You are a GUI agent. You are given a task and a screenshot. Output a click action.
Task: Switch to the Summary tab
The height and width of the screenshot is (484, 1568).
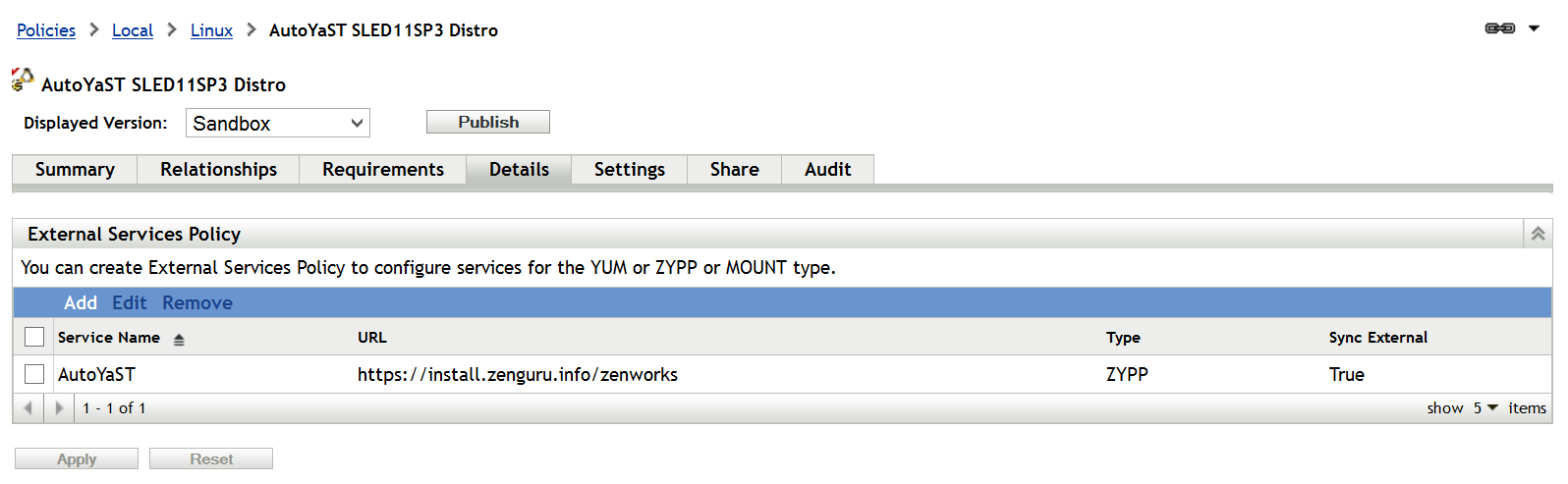[75, 169]
